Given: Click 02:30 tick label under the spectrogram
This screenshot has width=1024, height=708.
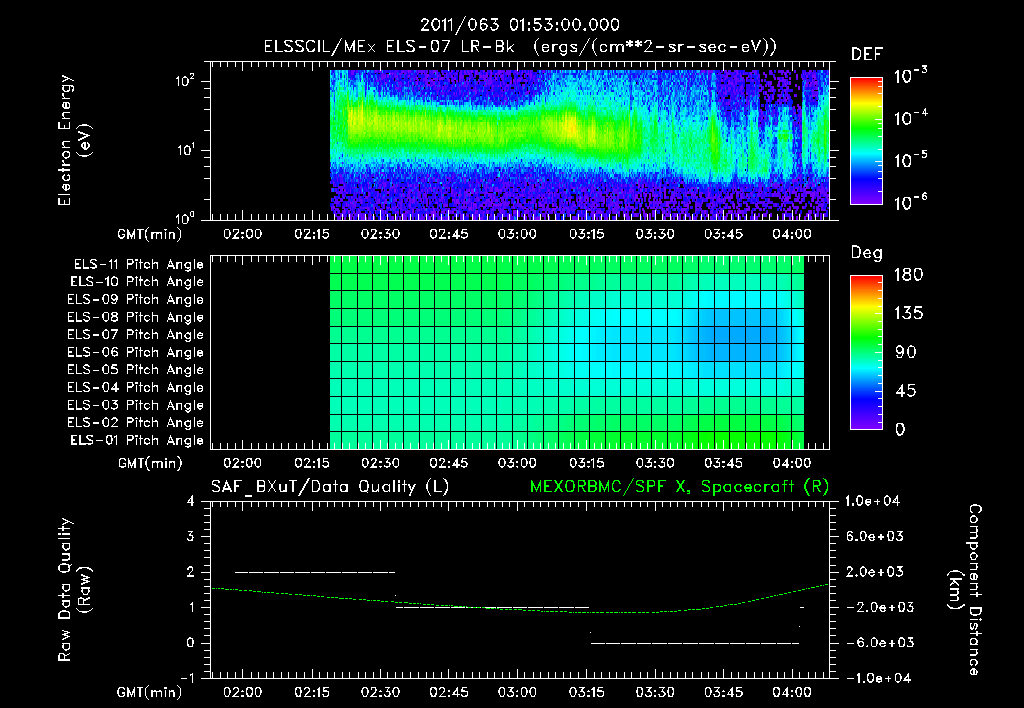Looking at the screenshot, I should coord(380,234).
